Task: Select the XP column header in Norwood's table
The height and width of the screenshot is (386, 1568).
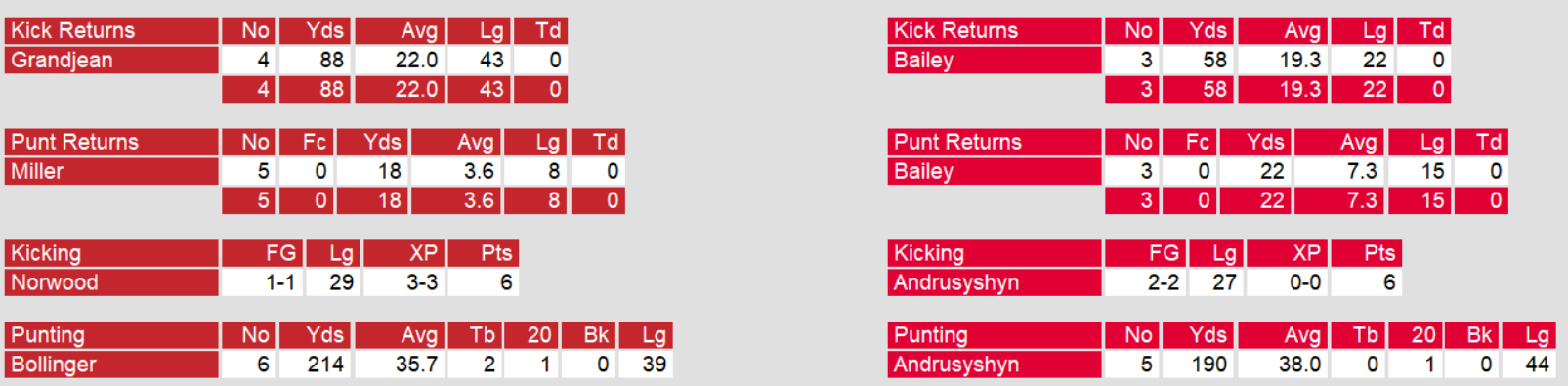Action: (x=404, y=253)
